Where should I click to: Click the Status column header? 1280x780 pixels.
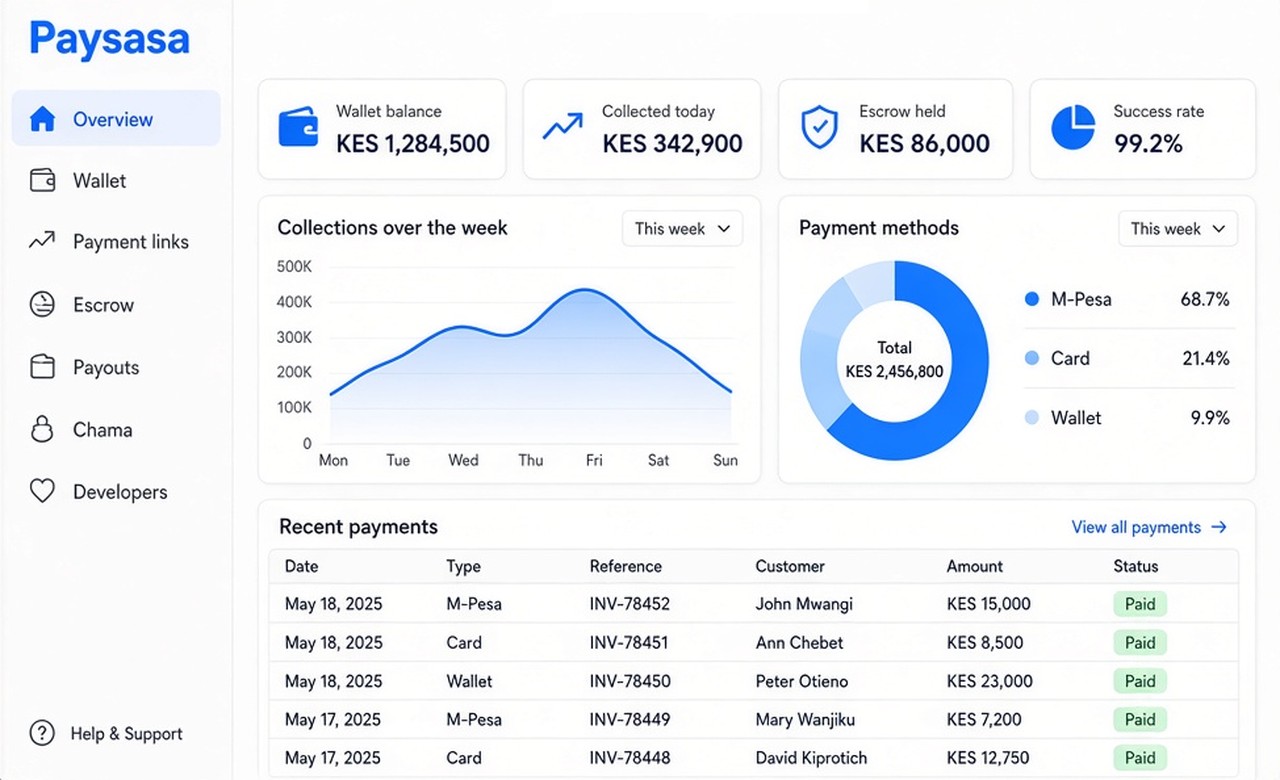click(1136, 566)
